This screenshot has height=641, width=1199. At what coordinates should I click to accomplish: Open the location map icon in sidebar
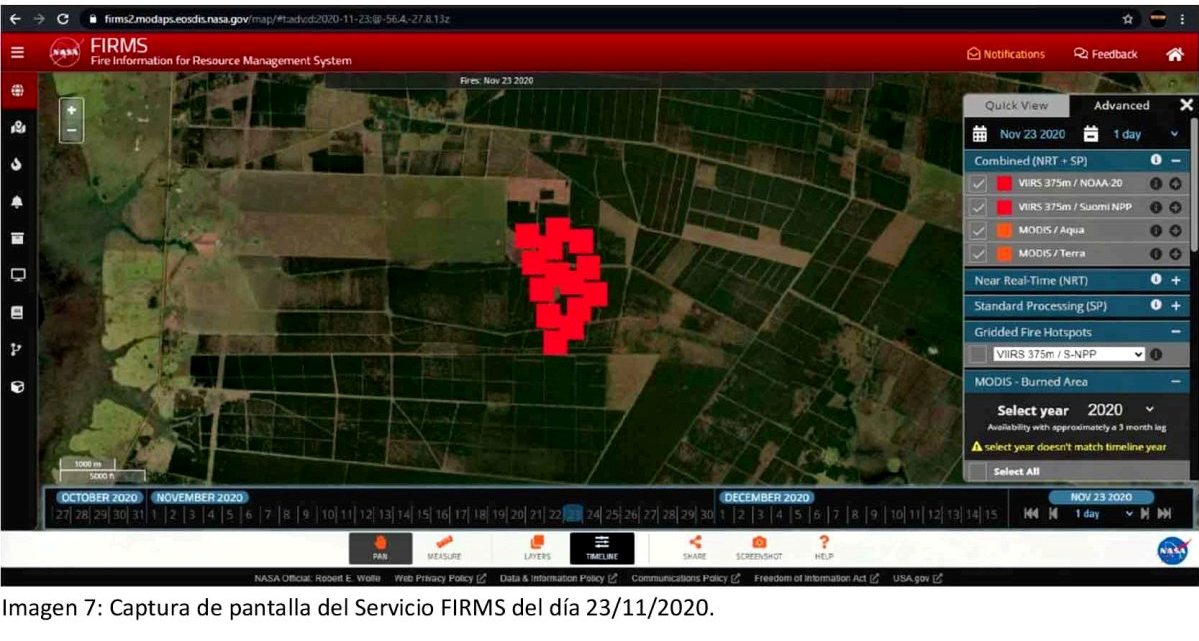(x=17, y=127)
